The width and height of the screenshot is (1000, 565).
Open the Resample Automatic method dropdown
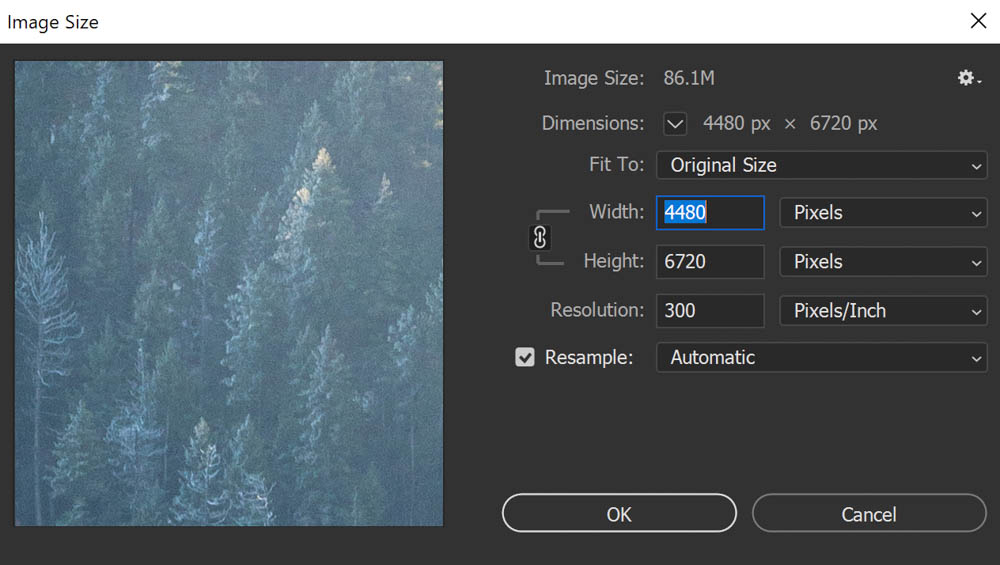(x=821, y=358)
